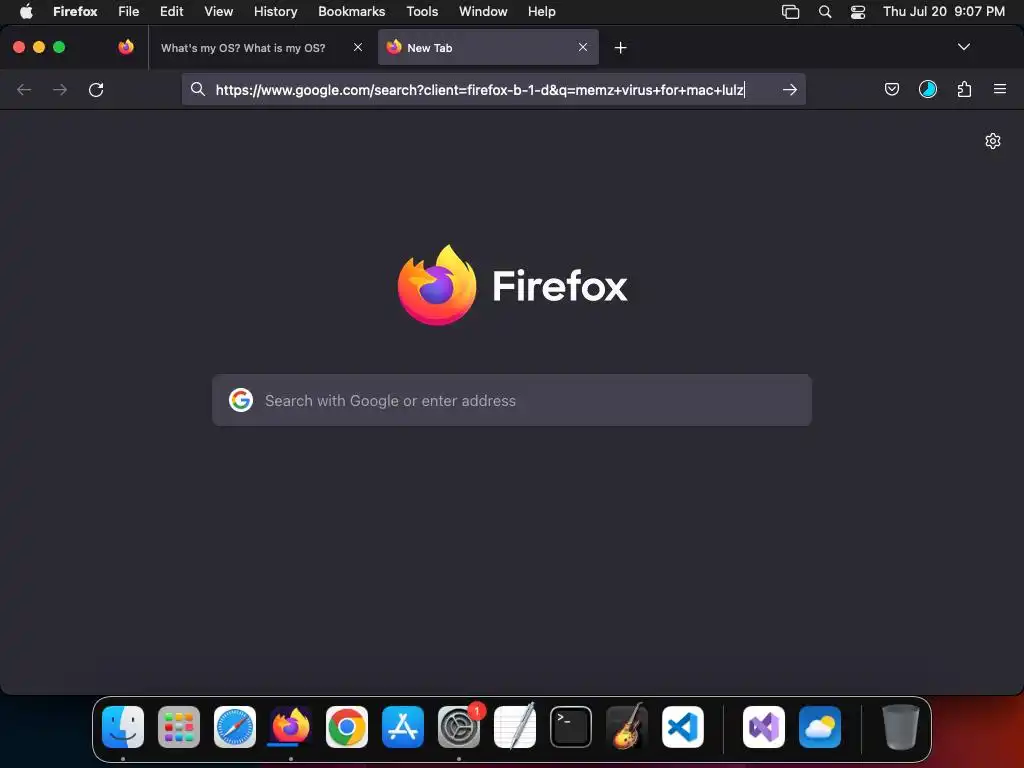Open Control Center in menu bar
The width and height of the screenshot is (1024, 768).
[x=857, y=12]
